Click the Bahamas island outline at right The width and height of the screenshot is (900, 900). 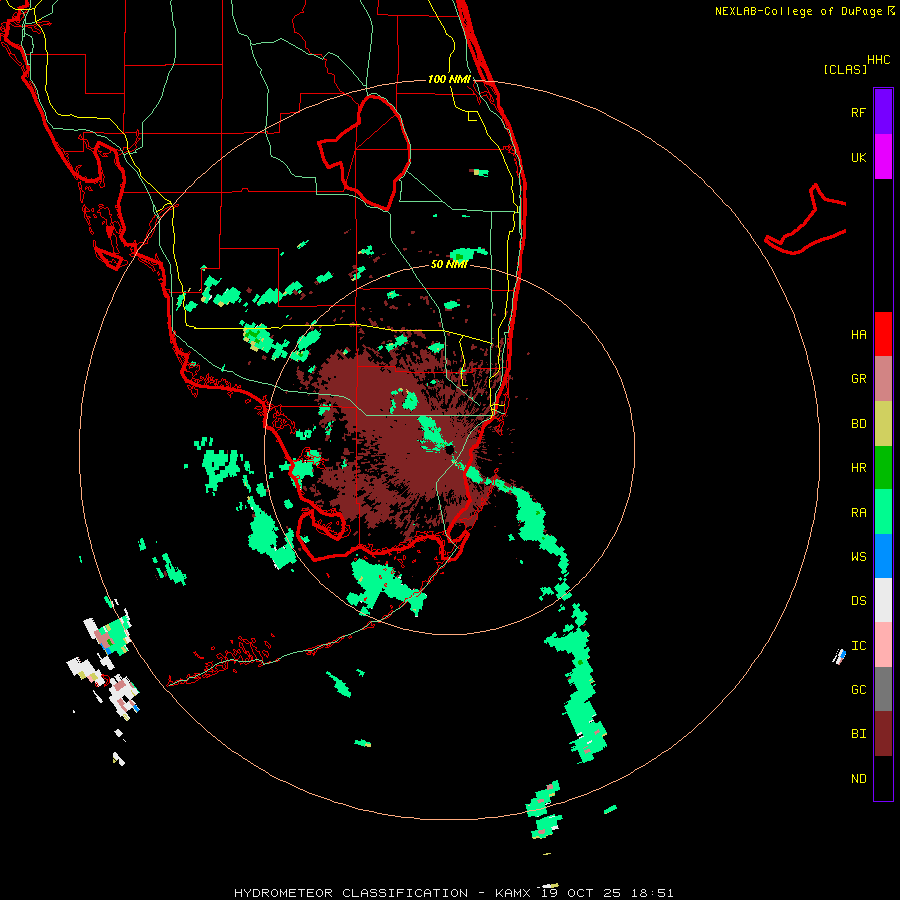[x=805, y=220]
